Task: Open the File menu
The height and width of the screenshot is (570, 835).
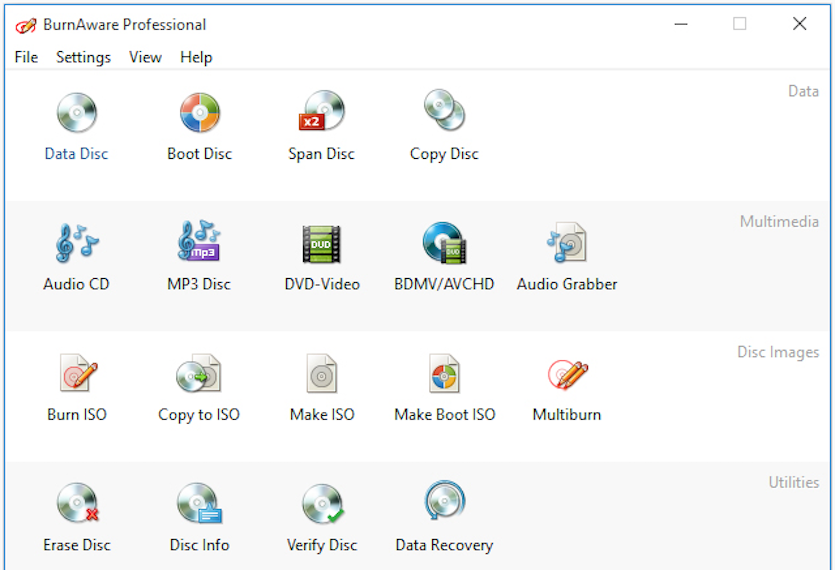Action: (x=26, y=57)
